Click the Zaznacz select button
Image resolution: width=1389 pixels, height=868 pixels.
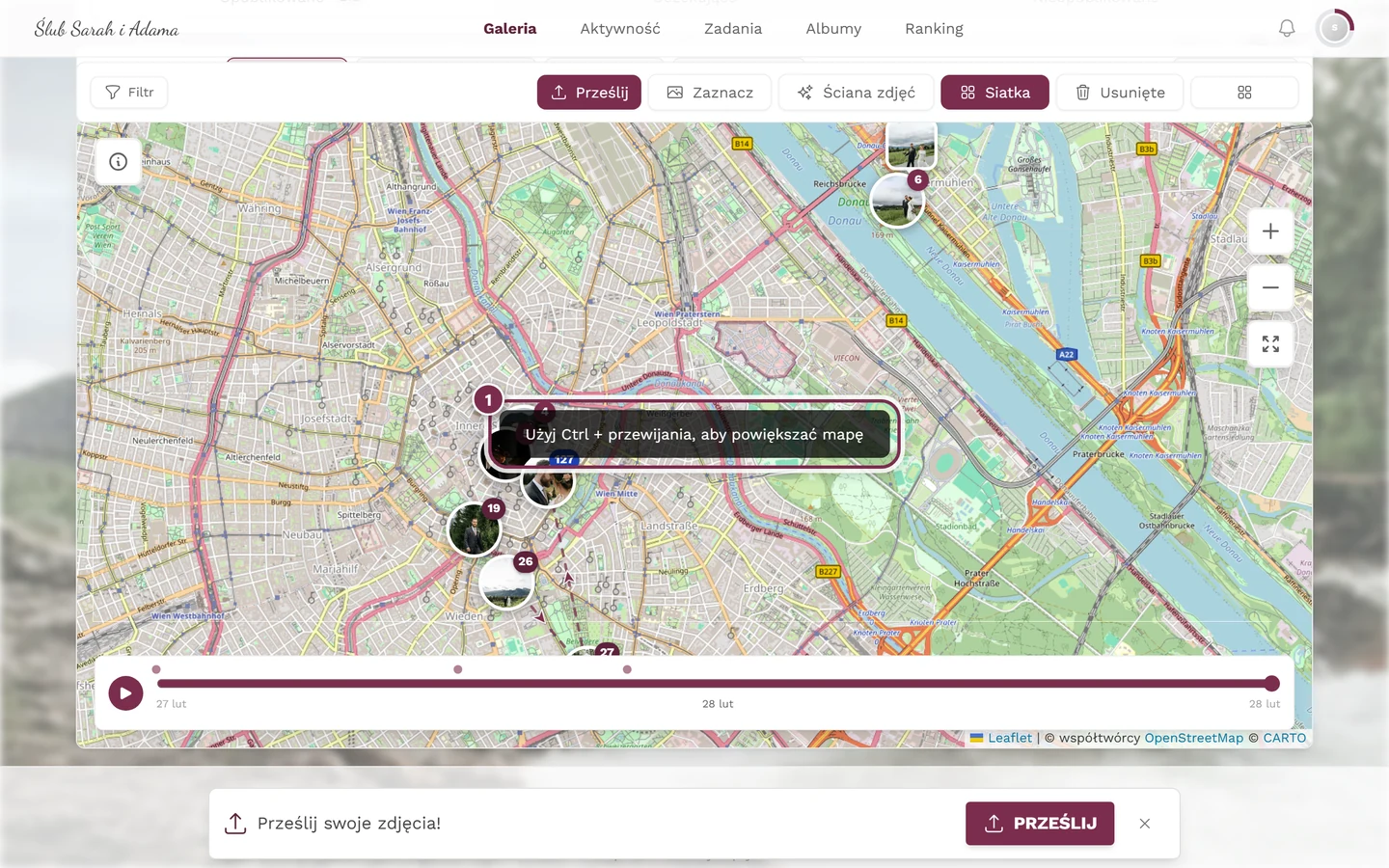tap(710, 93)
